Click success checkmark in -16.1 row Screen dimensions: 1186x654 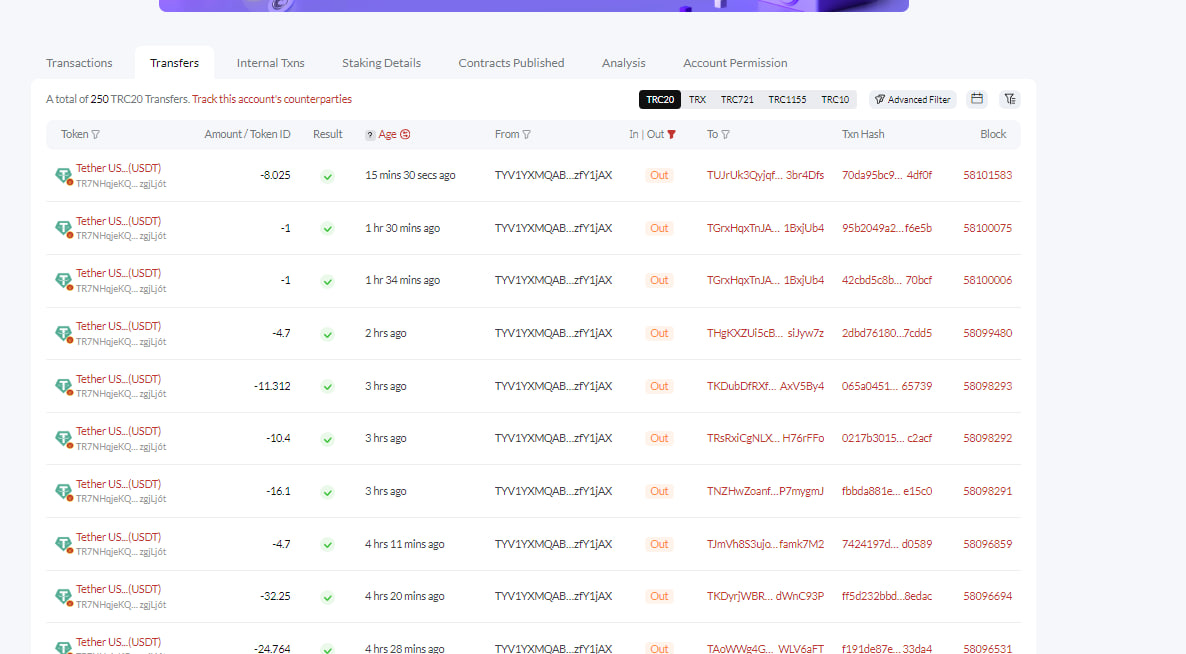click(x=328, y=492)
